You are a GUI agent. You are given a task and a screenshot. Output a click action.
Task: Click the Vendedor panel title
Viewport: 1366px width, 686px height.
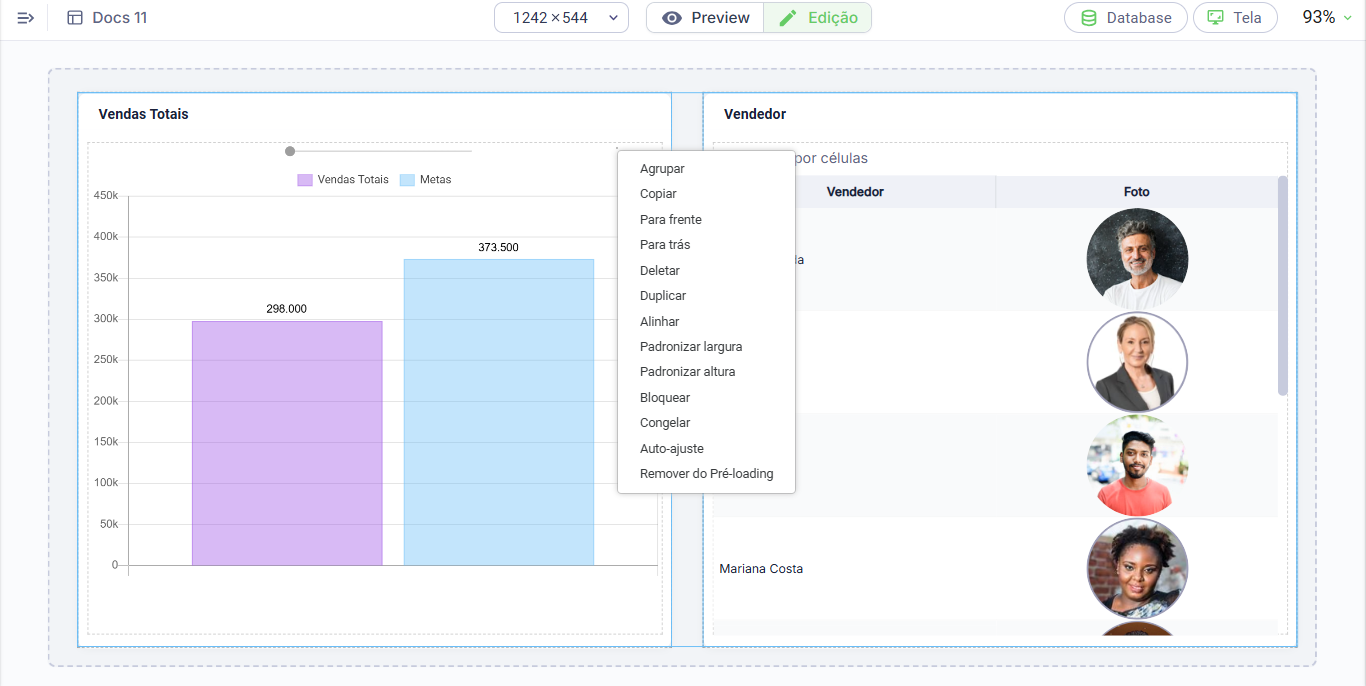coord(755,114)
